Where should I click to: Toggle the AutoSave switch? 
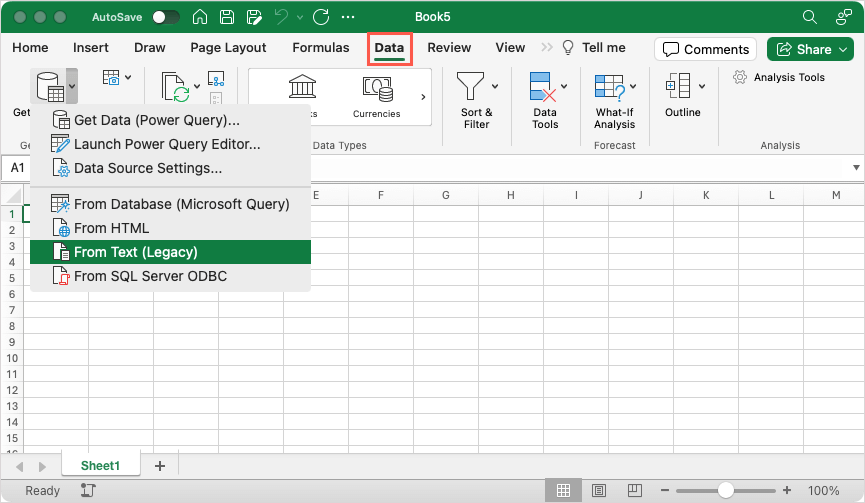pyautogui.click(x=165, y=17)
